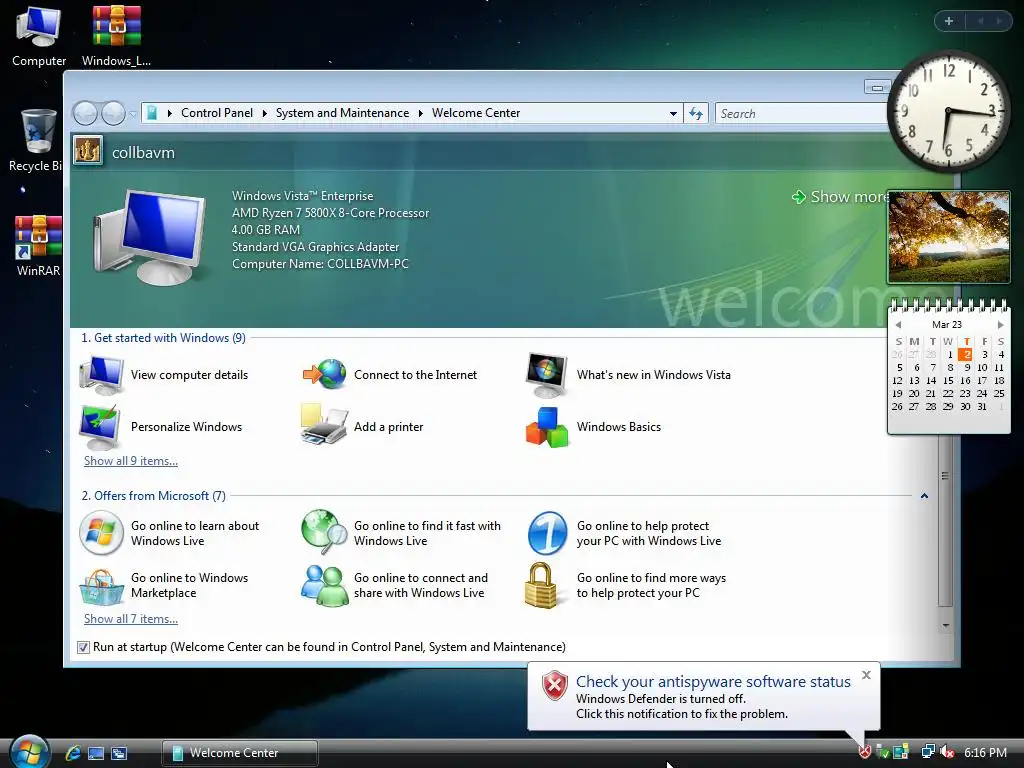Screen dimensions: 1024x768
Task: Click the collbavm user account picture
Action: pyautogui.click(x=88, y=152)
